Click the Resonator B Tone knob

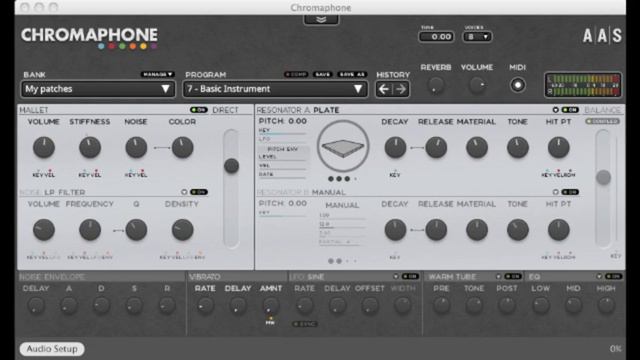[518, 230]
